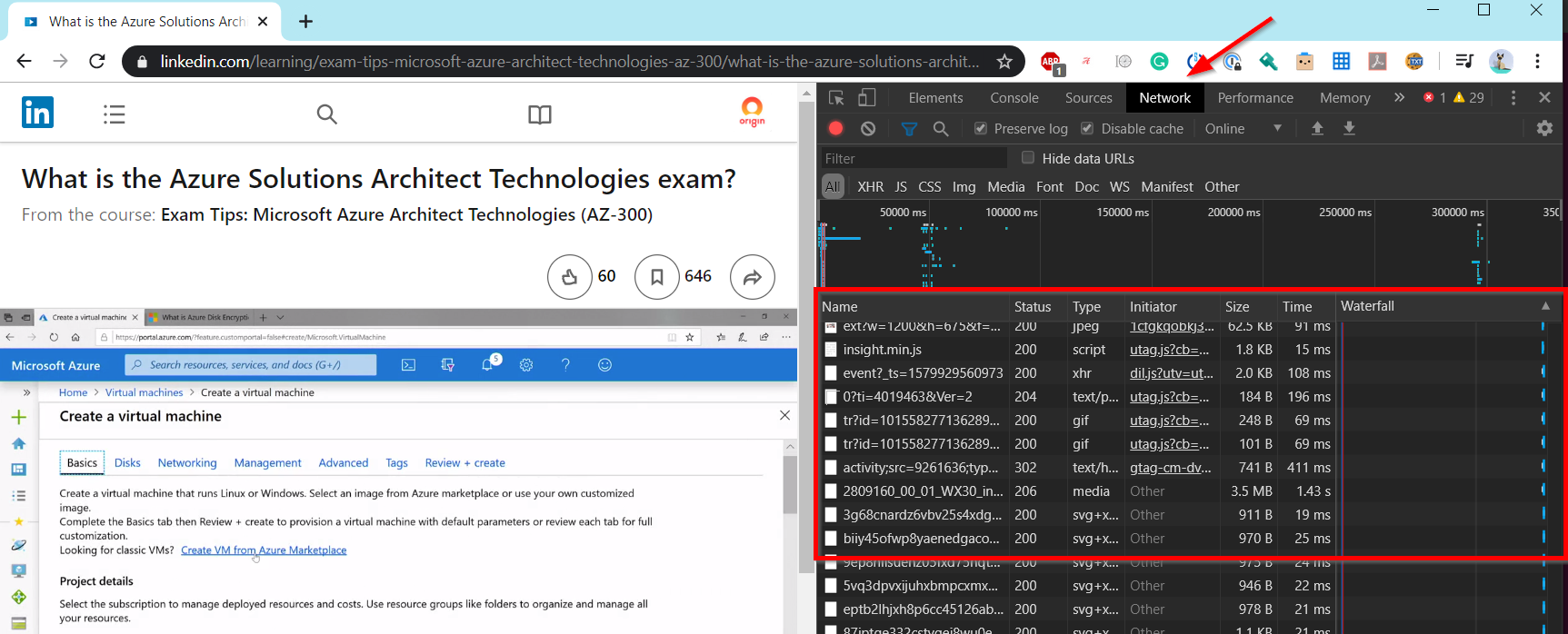The image size is (1568, 634).
Task: Switch to the Performance tab
Action: [1254, 98]
